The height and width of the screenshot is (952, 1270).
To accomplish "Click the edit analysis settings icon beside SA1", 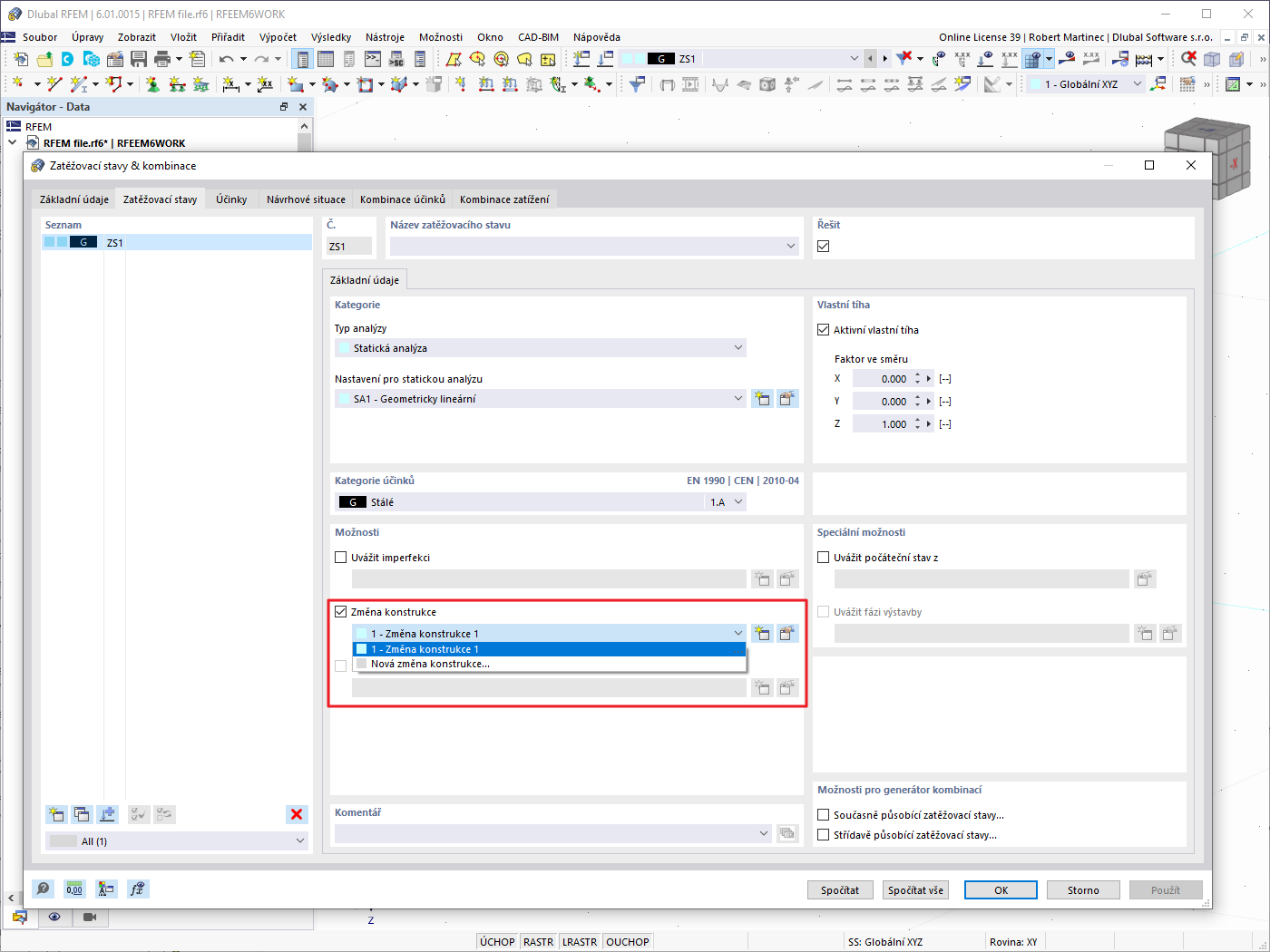I will coord(787,398).
